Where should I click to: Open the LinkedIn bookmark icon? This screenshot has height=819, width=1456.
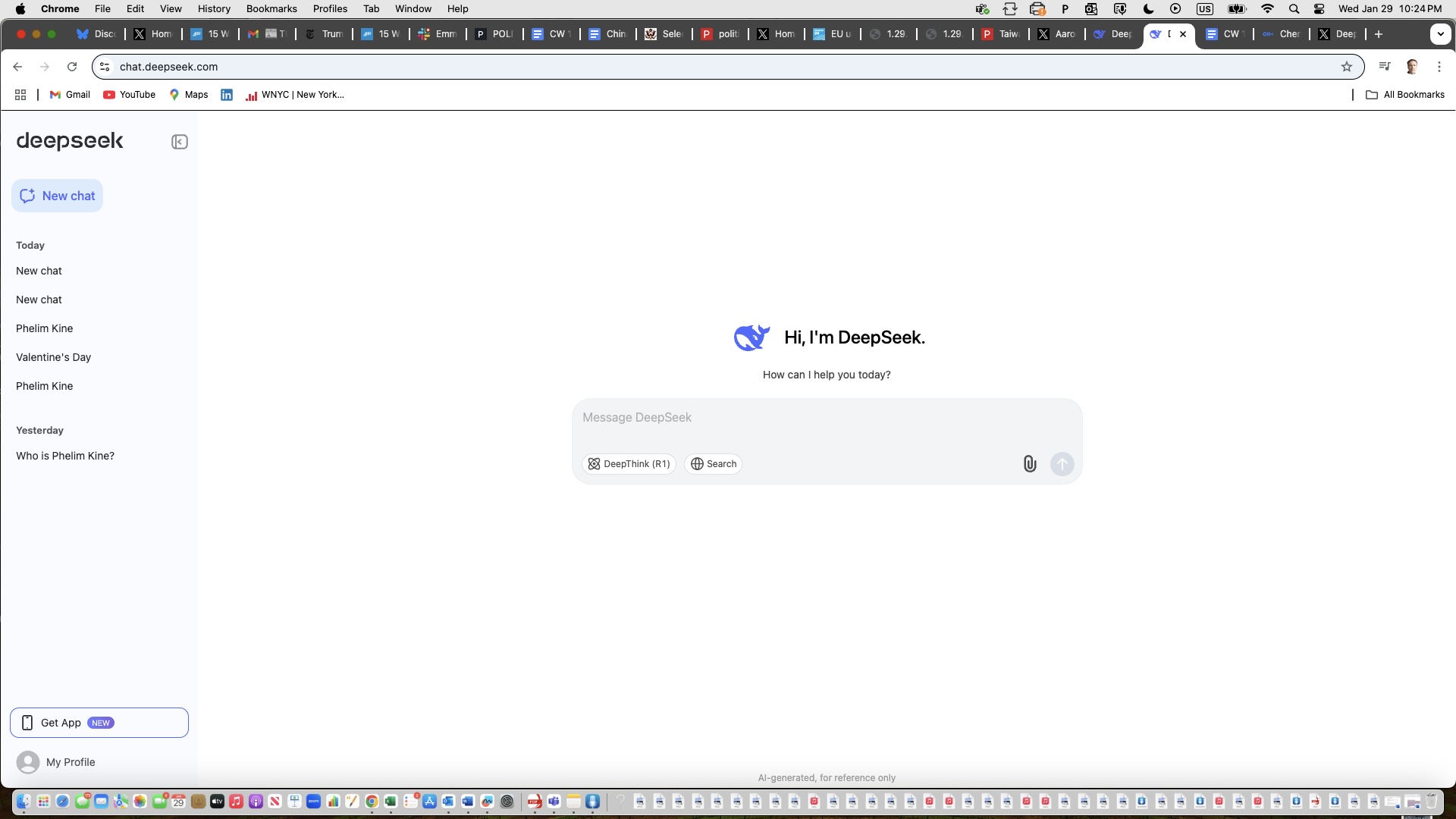pyautogui.click(x=227, y=95)
